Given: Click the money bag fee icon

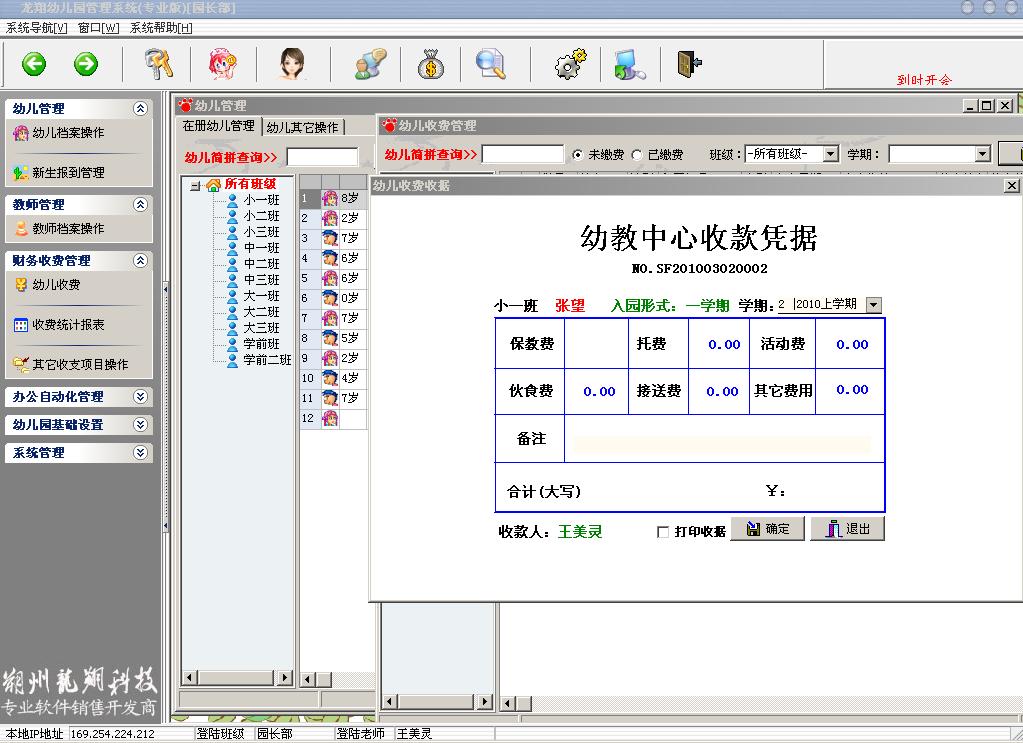Looking at the screenshot, I should pyautogui.click(x=431, y=64).
